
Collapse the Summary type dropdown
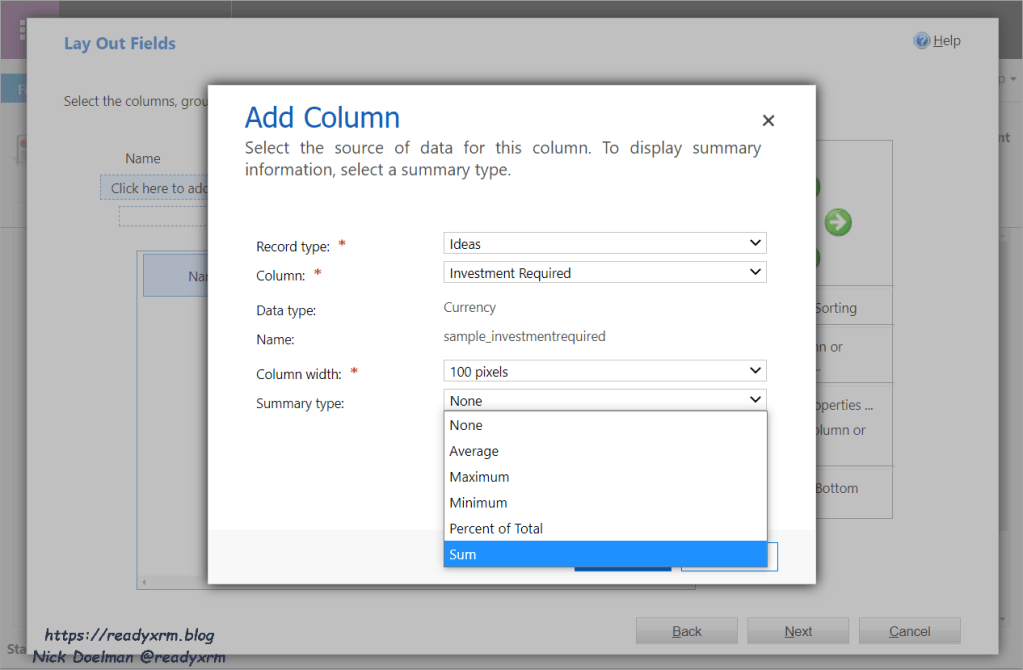[x=604, y=401]
